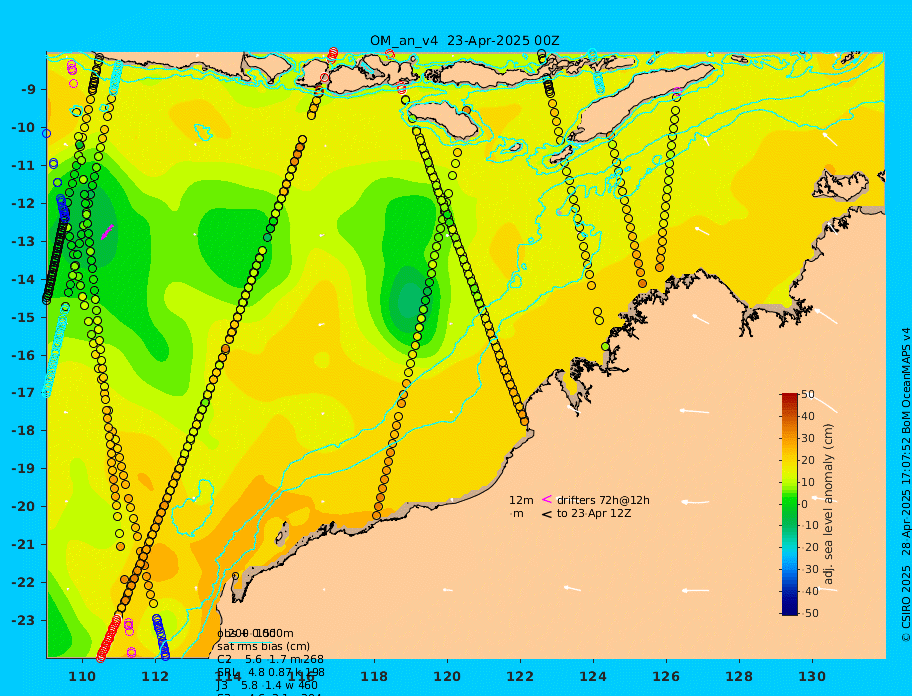This screenshot has height=696, width=912.
Task: Click latitude axis label "-23"
Action: click(x=24, y=620)
